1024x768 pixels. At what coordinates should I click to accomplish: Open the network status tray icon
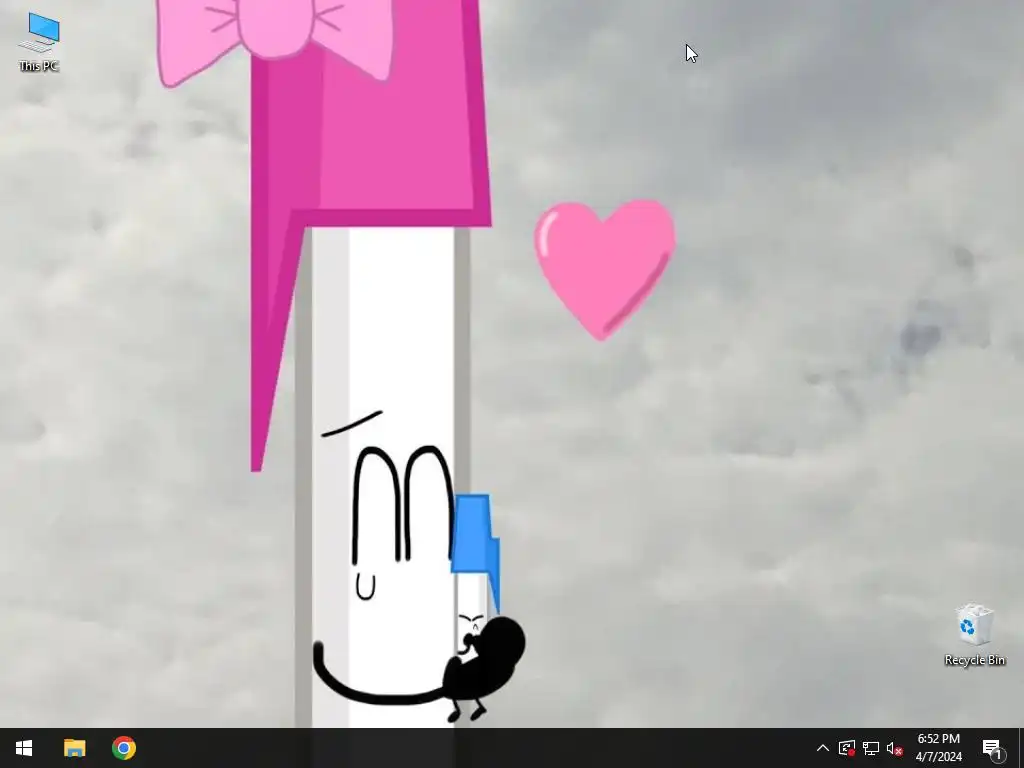(x=871, y=748)
